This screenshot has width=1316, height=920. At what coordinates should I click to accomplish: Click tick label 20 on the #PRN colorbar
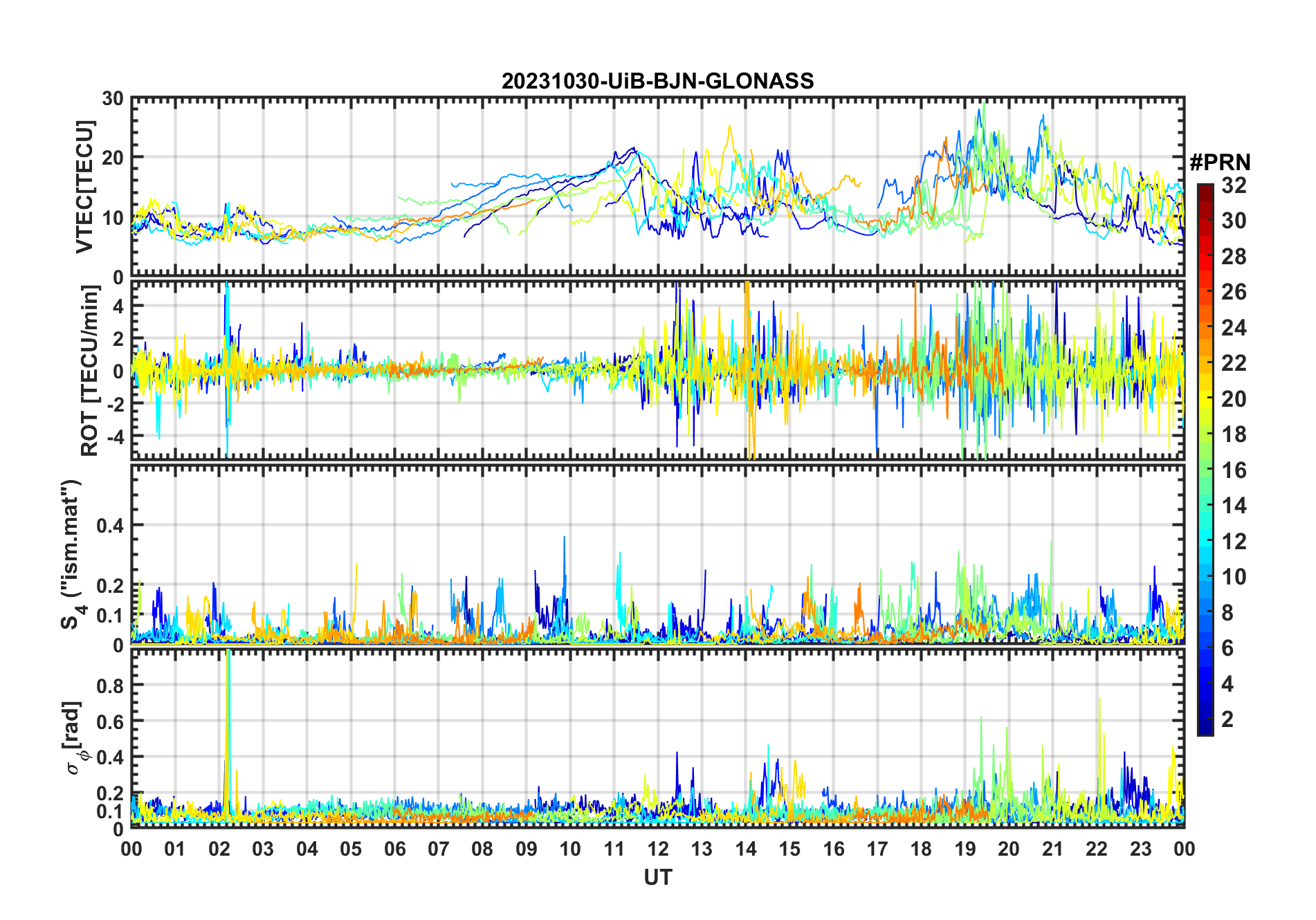[x=1234, y=399]
